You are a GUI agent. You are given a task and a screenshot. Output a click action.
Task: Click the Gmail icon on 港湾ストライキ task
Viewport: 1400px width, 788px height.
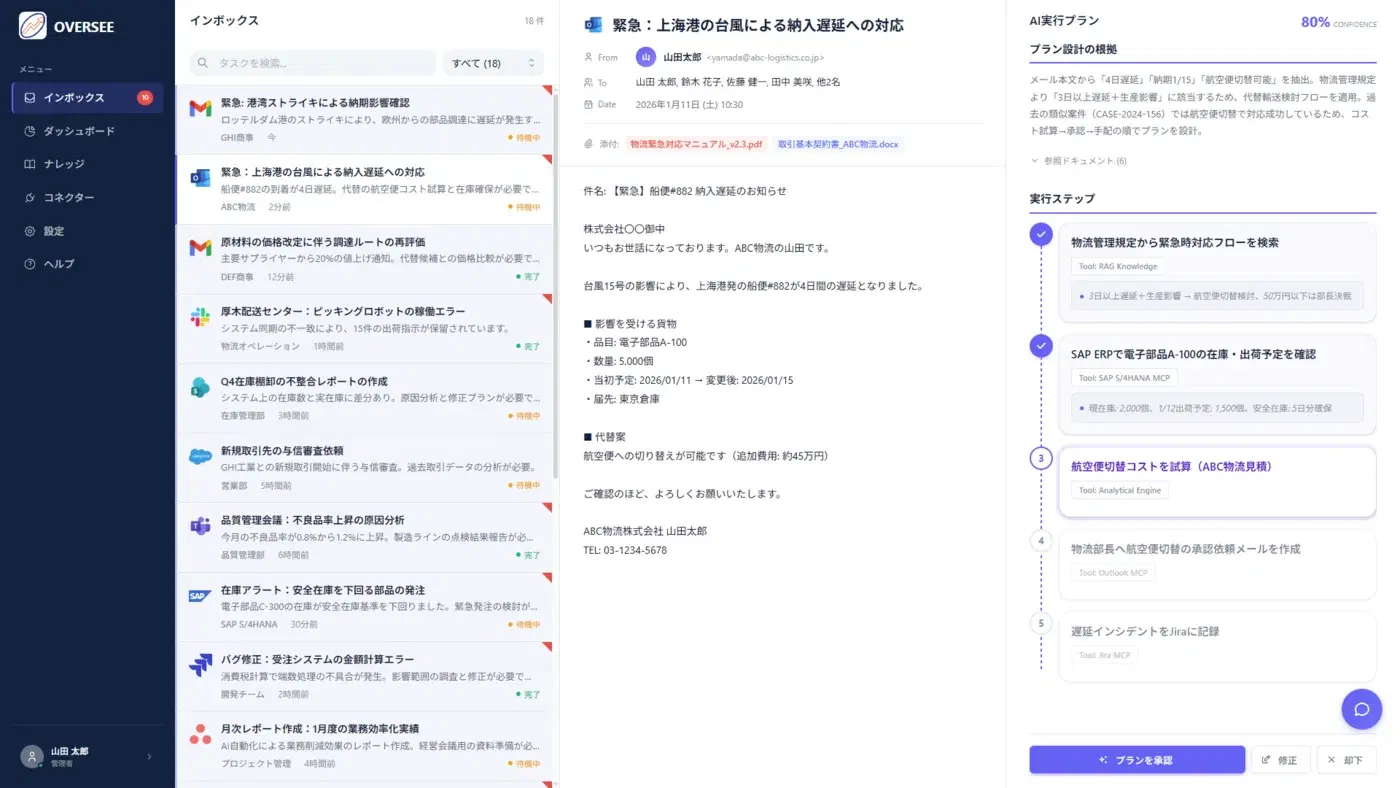click(x=200, y=109)
